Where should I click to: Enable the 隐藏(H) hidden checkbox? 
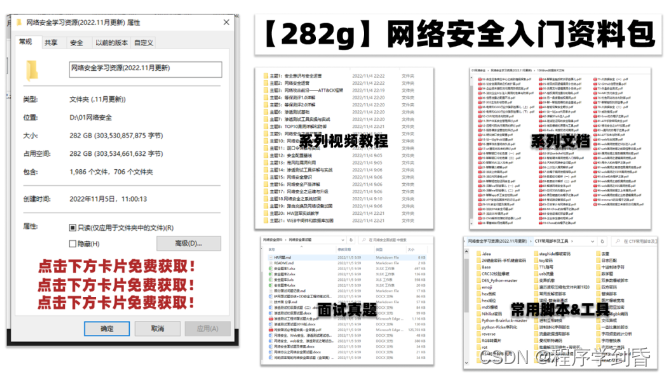(72, 243)
